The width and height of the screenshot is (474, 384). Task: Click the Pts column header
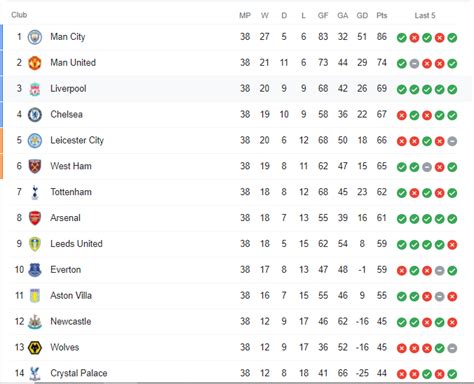coord(382,15)
